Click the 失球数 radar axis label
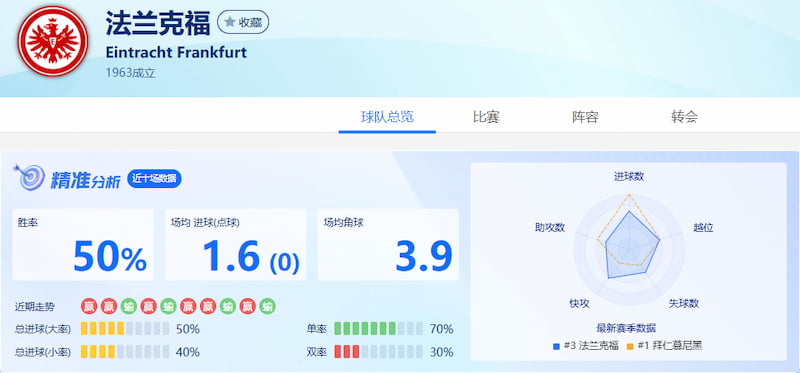 coord(683,304)
